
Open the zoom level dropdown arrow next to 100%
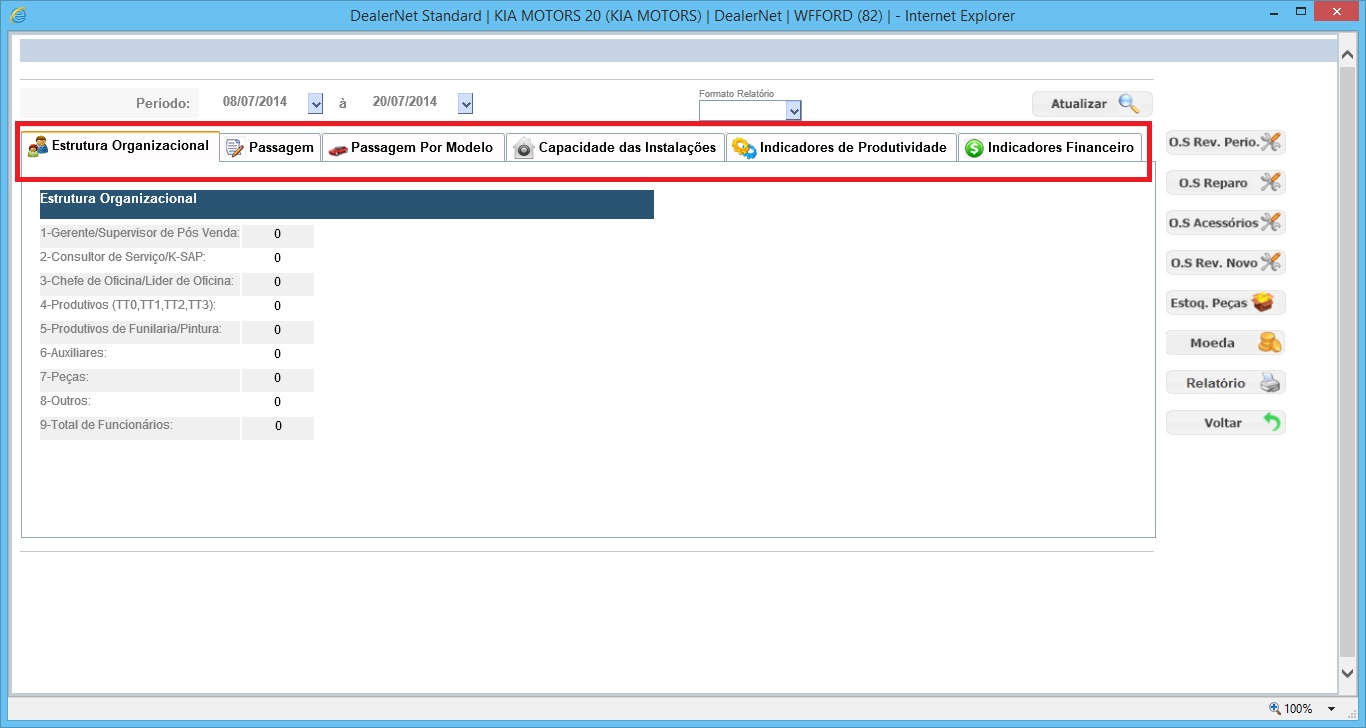[x=1331, y=709]
